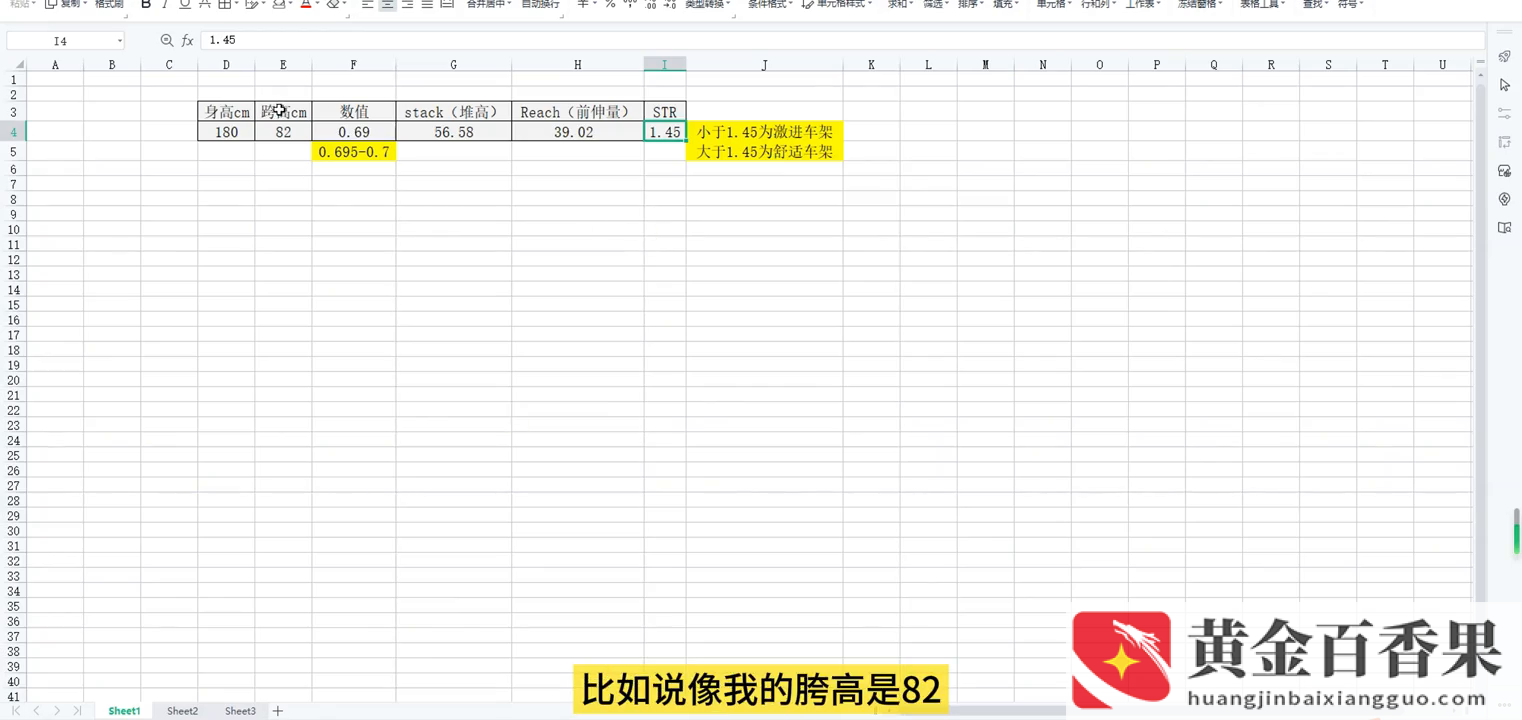1522x720 pixels.
Task: Open the cell borders tool
Action: 225,4
